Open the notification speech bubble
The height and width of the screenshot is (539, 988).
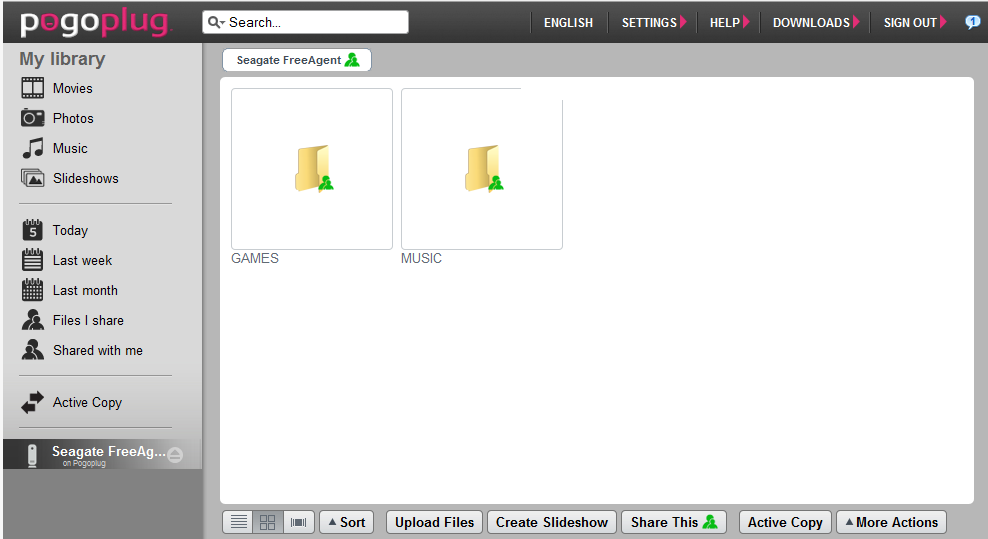(972, 22)
